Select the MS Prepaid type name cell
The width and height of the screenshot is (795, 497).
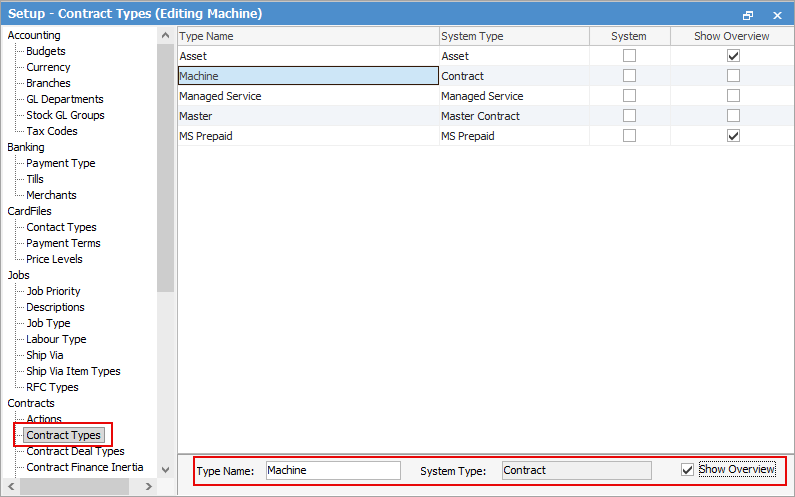tap(308, 136)
